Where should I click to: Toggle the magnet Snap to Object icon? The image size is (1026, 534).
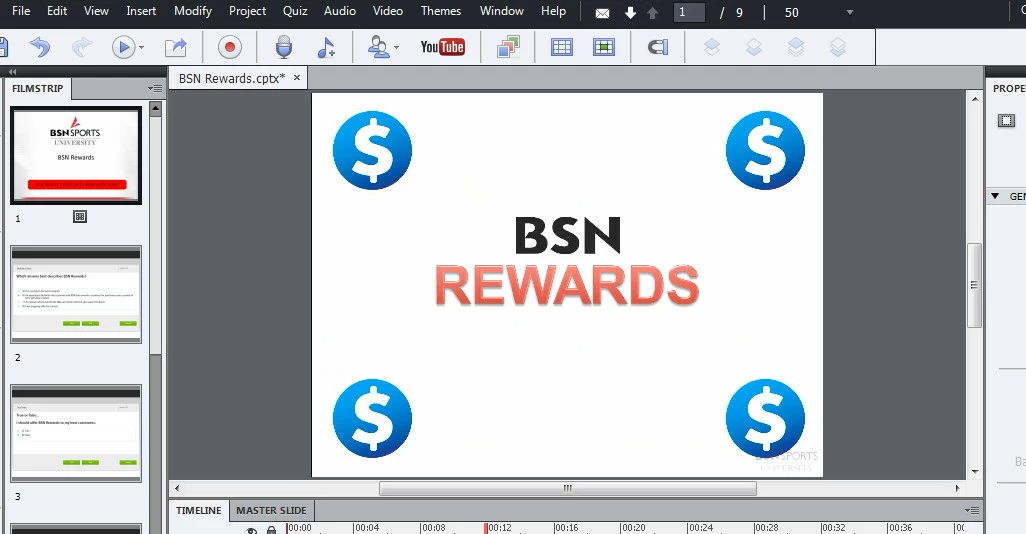(658, 47)
